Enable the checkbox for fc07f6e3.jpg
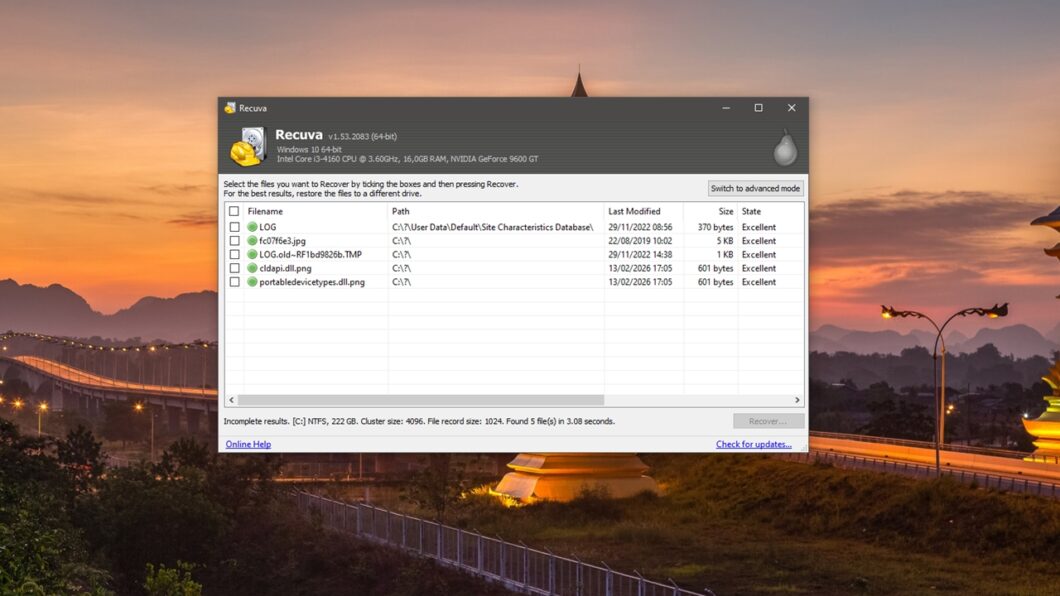Image resolution: width=1060 pixels, height=596 pixels. (234, 241)
